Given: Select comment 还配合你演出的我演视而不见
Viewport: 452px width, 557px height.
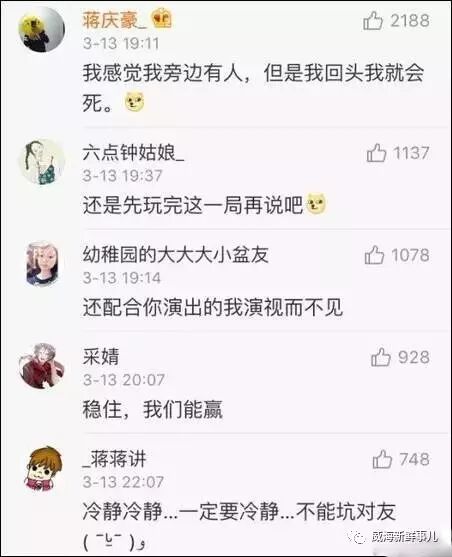Looking at the screenshot, I should pos(213,307).
